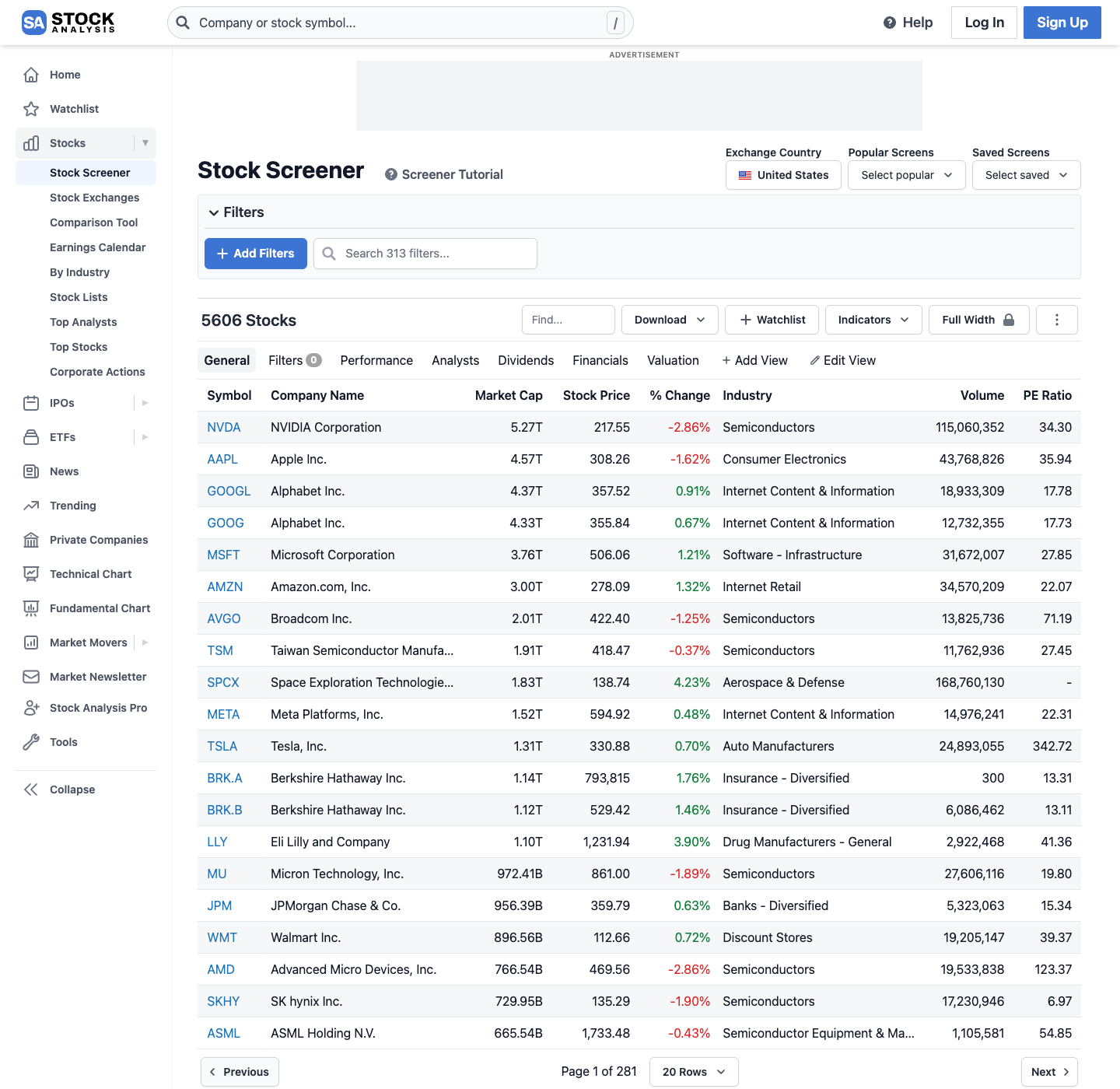Screen dimensions: 1120x1089
Task: Sort by % Change column header
Action: [680, 395]
